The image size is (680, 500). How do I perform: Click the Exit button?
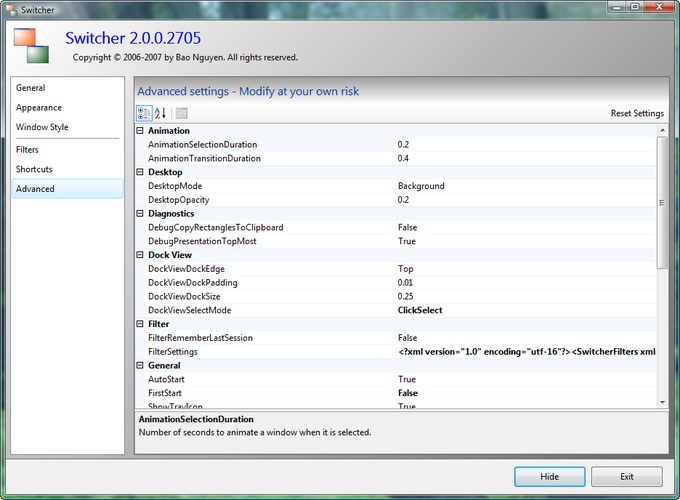[627, 477]
